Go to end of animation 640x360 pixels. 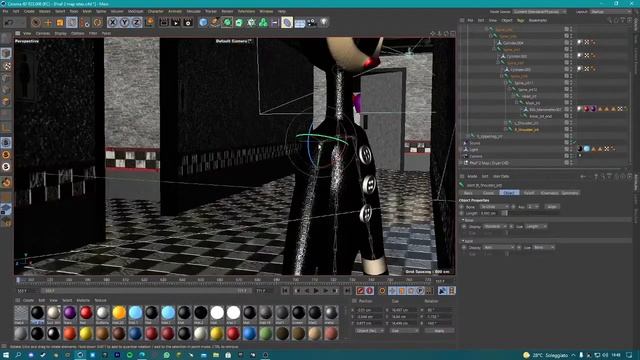[347, 291]
